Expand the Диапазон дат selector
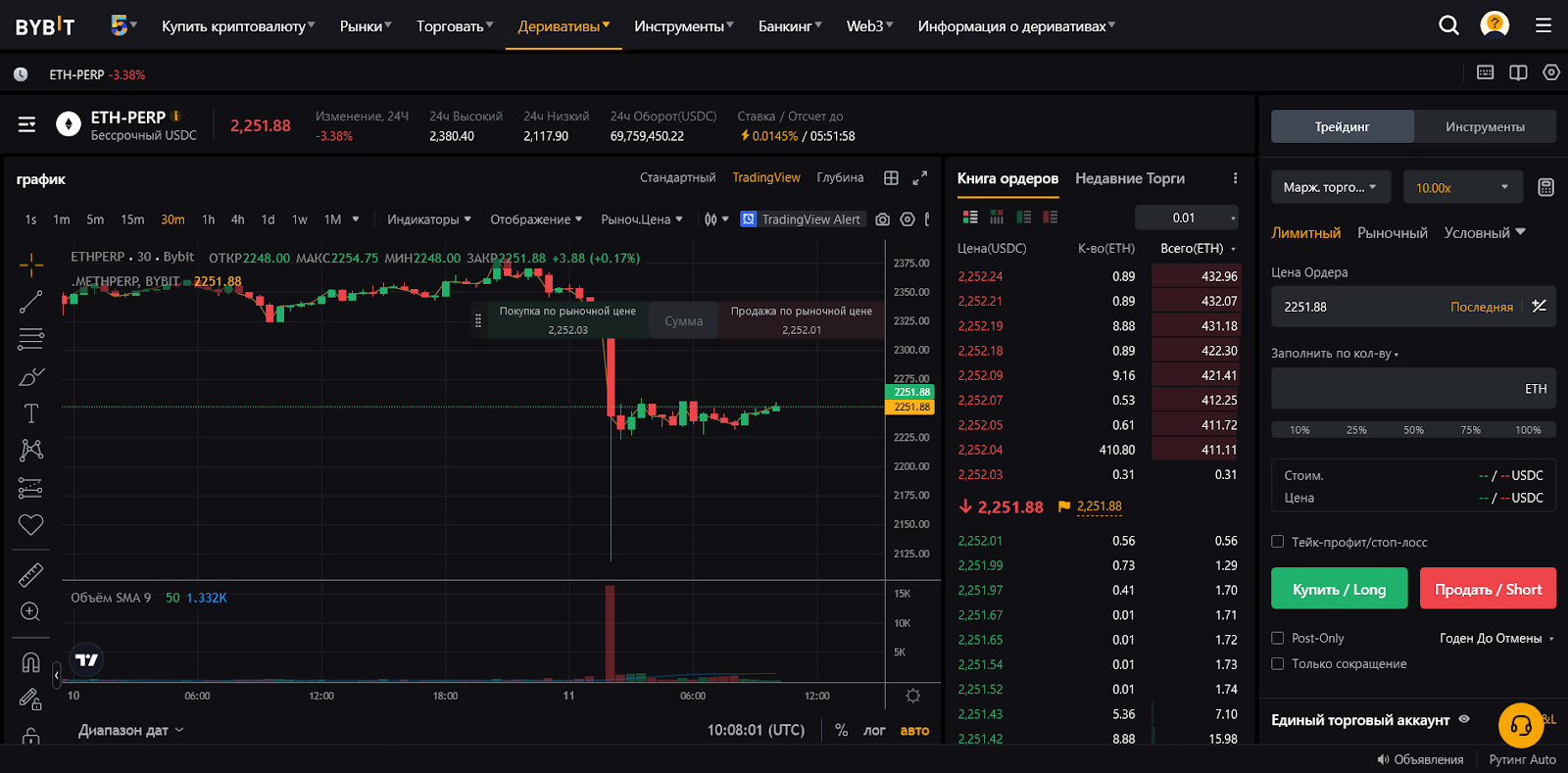This screenshot has height=773, width=1568. [131, 730]
